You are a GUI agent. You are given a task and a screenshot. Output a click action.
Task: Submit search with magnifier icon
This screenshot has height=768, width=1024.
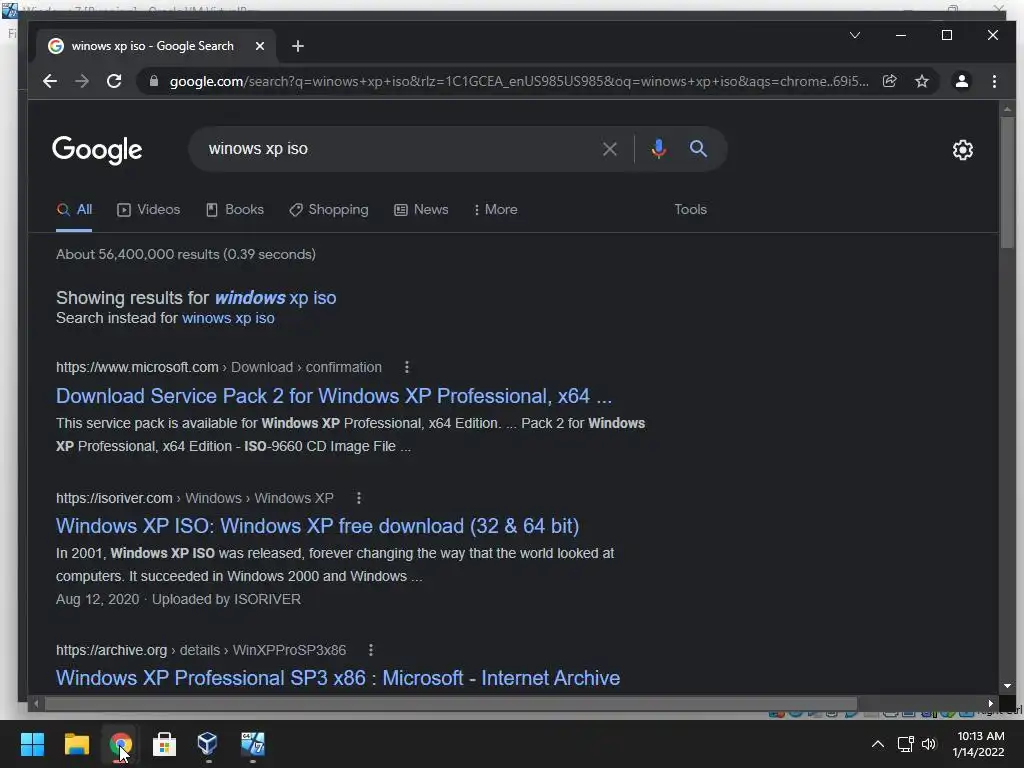pyautogui.click(x=698, y=148)
